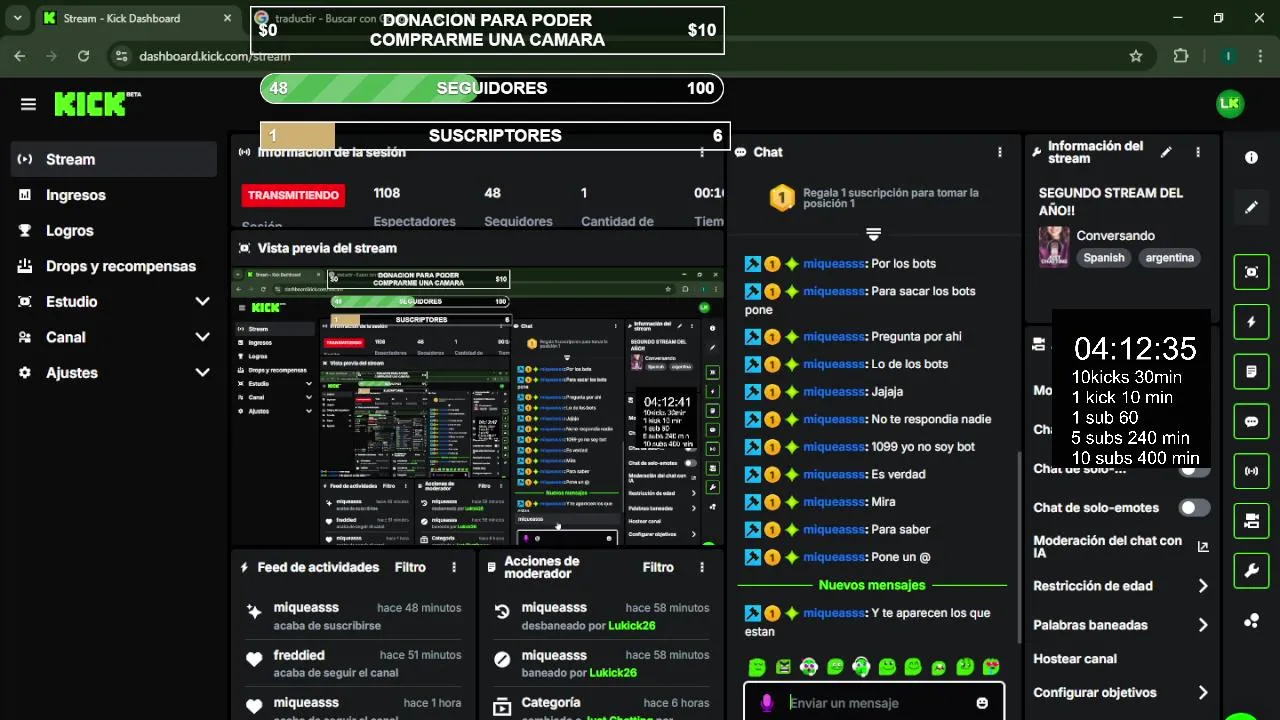Select Stream in left sidebar
This screenshot has width=1280, height=720.
tap(114, 159)
